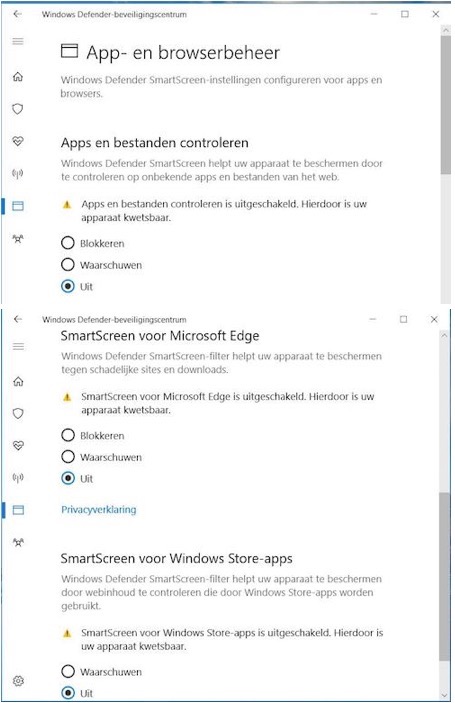Open Firewall network icon in lower window sidebar
This screenshot has width=455, height=703.
click(18, 477)
